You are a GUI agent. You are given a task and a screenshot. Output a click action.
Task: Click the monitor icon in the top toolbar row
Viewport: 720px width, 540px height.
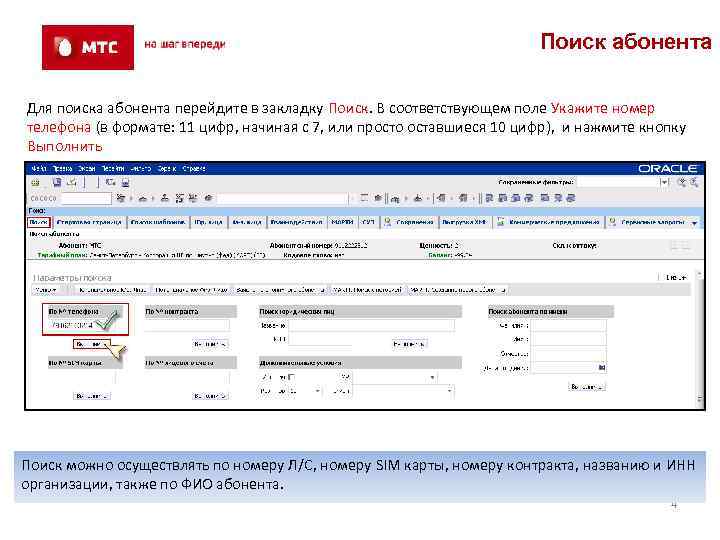coord(125,183)
